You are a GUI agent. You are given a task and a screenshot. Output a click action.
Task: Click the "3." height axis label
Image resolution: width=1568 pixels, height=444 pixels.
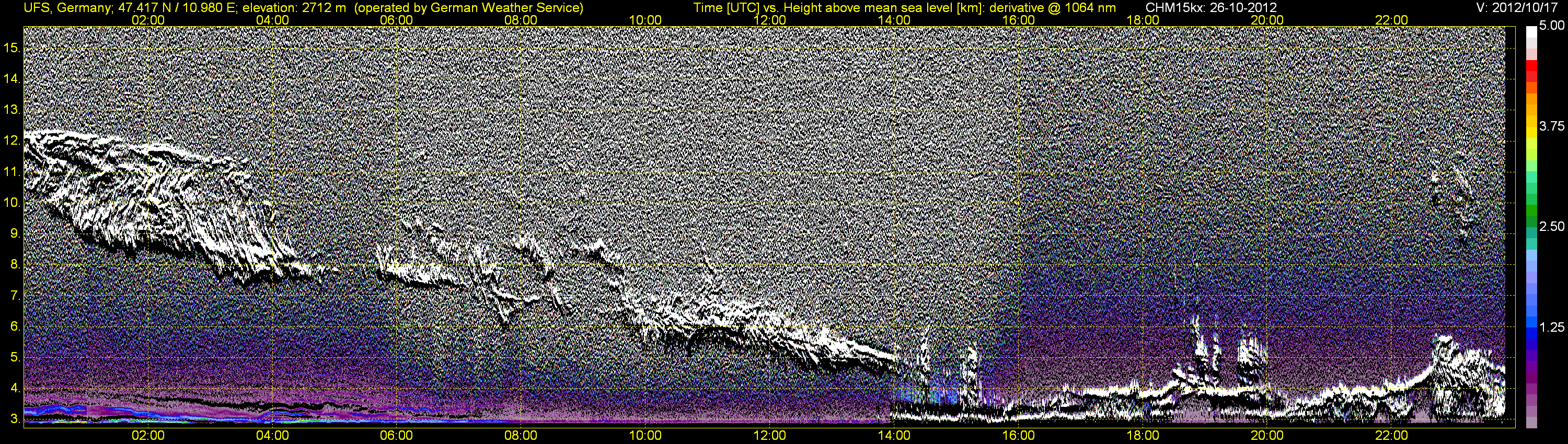click(x=15, y=419)
